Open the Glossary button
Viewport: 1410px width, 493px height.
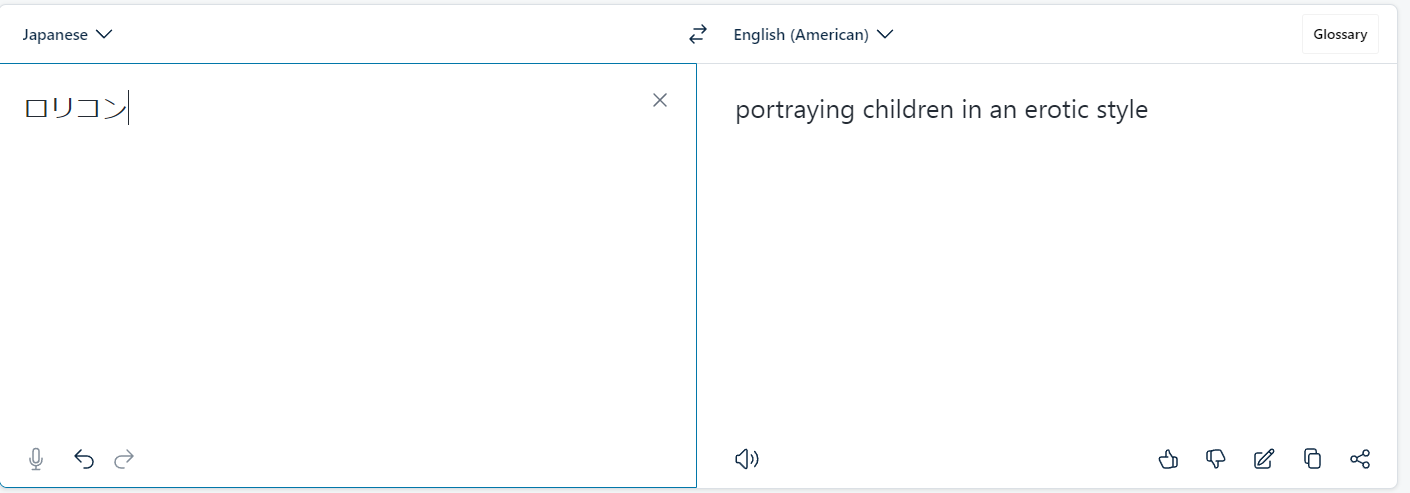(1340, 34)
